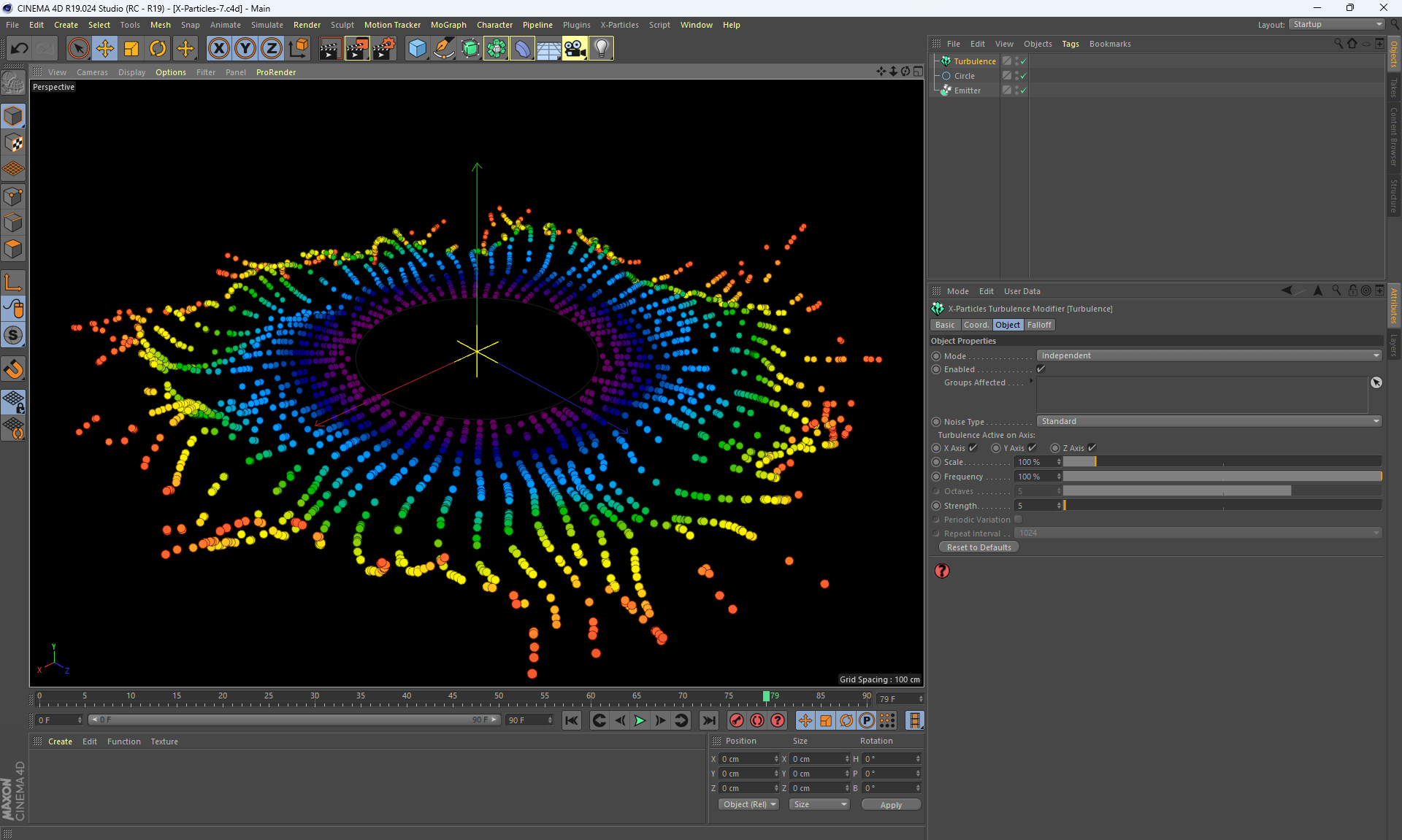Image resolution: width=1402 pixels, height=840 pixels.
Task: Uncheck the X Axis turbulence checkbox
Action: coord(973,448)
